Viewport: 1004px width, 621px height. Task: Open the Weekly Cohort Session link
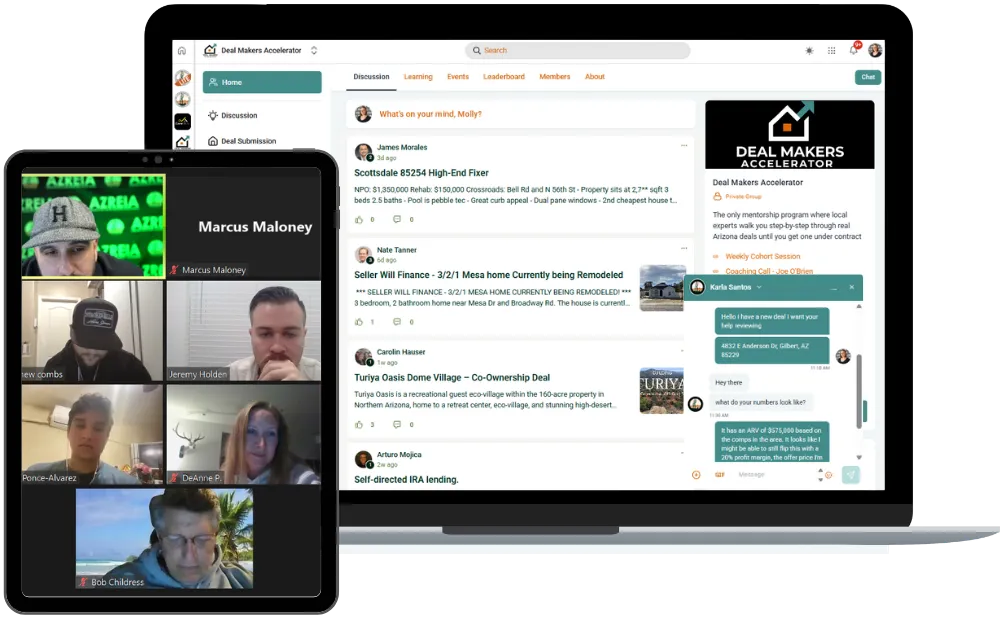763,257
